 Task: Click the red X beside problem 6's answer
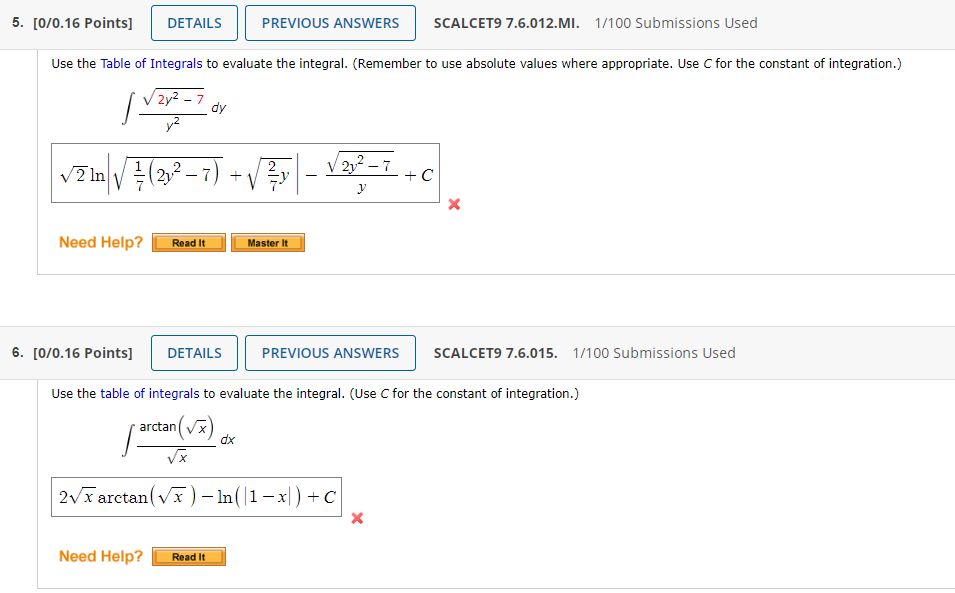357,518
